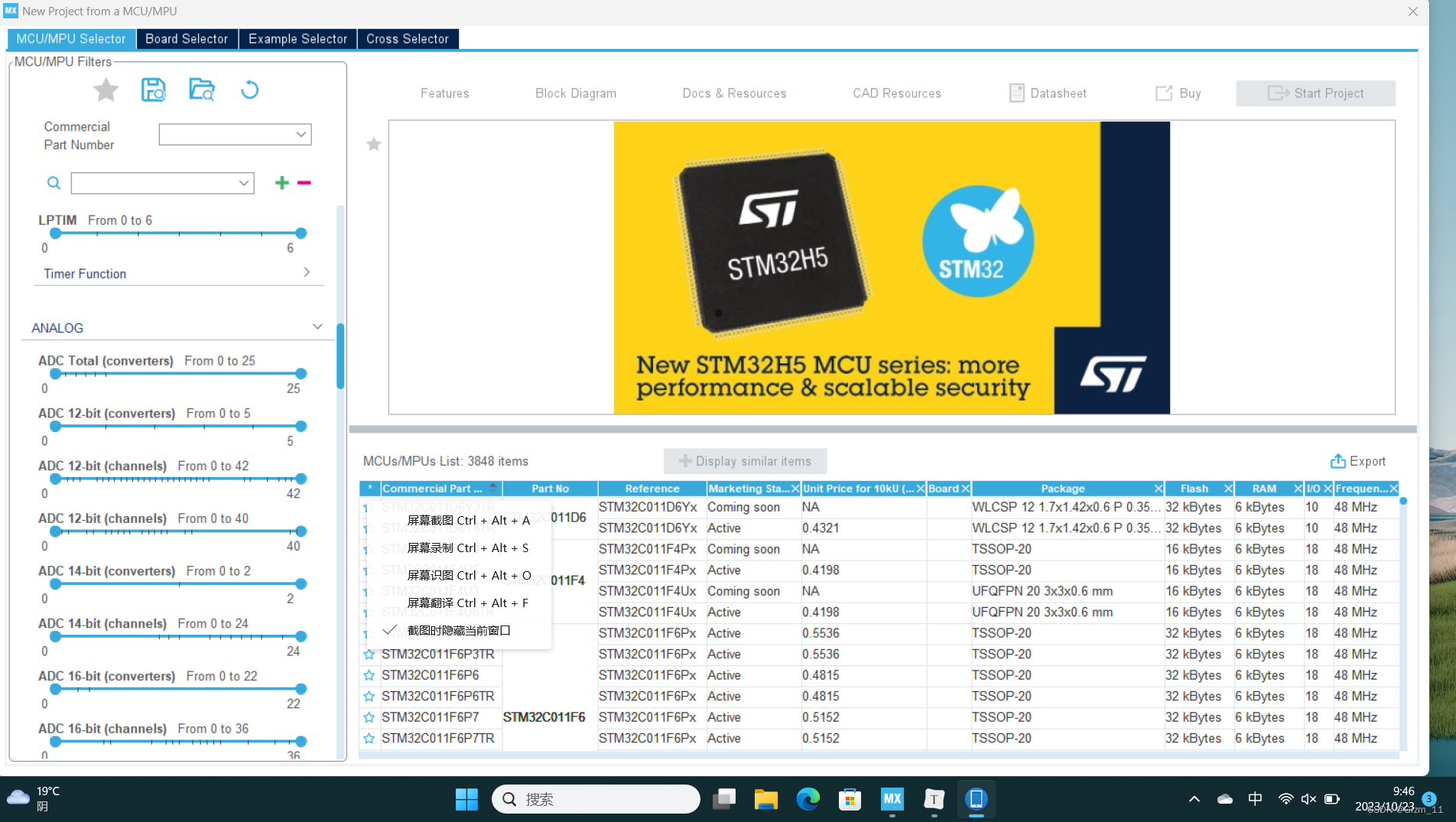
Task: Choose screen translate Ctrl+Alt+F menu item
Action: point(459,603)
